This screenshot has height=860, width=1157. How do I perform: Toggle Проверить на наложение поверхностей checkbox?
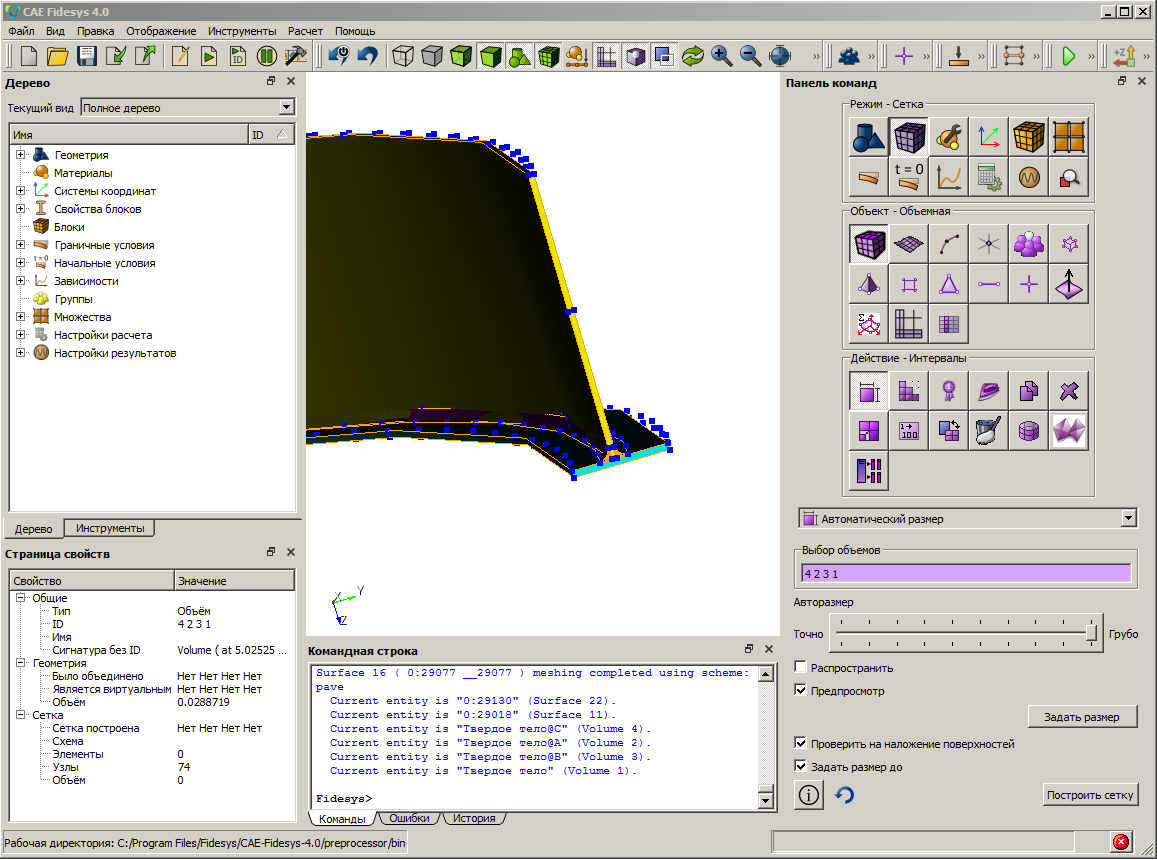point(801,743)
